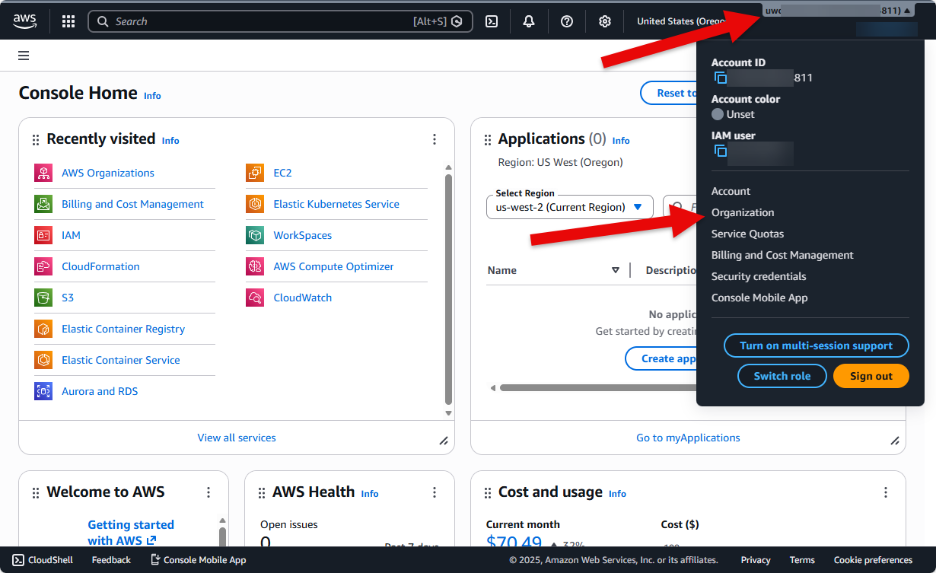Open AWS Health Info link
936x573 pixels.
[370, 494]
